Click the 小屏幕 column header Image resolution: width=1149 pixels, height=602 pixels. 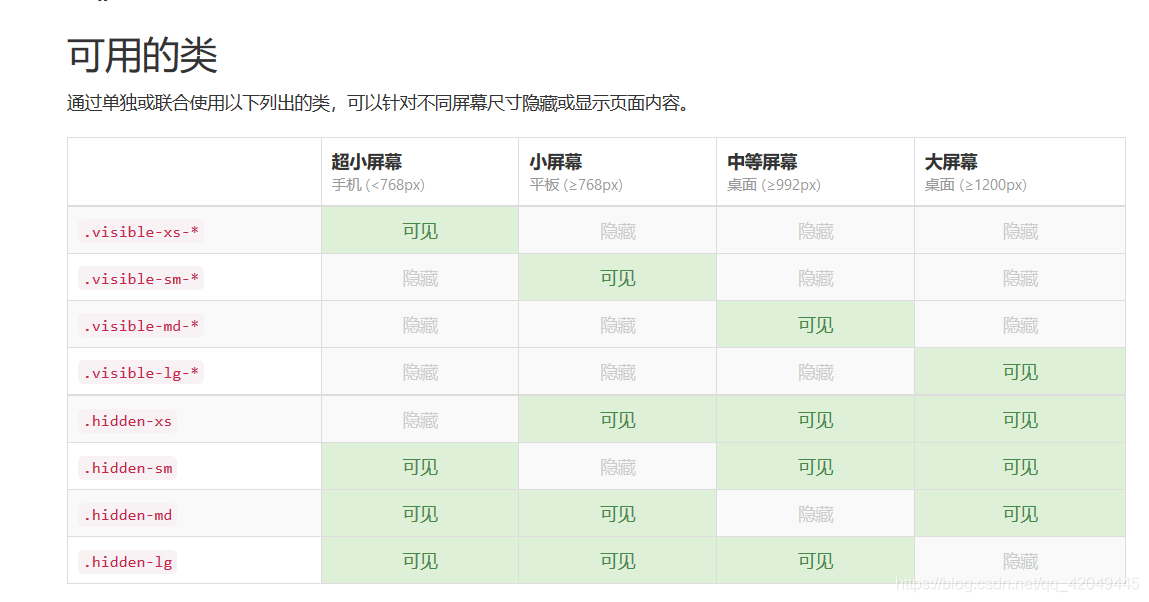[618, 172]
